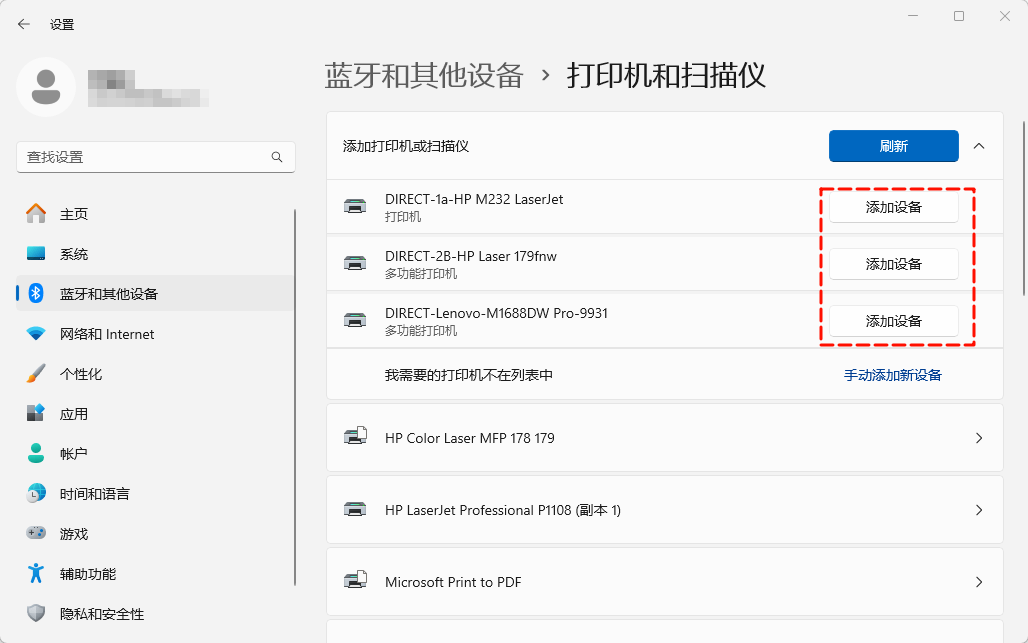Screen dimensions: 1028x643
Task: Select the 系统 monitor icon
Action: 36,254
